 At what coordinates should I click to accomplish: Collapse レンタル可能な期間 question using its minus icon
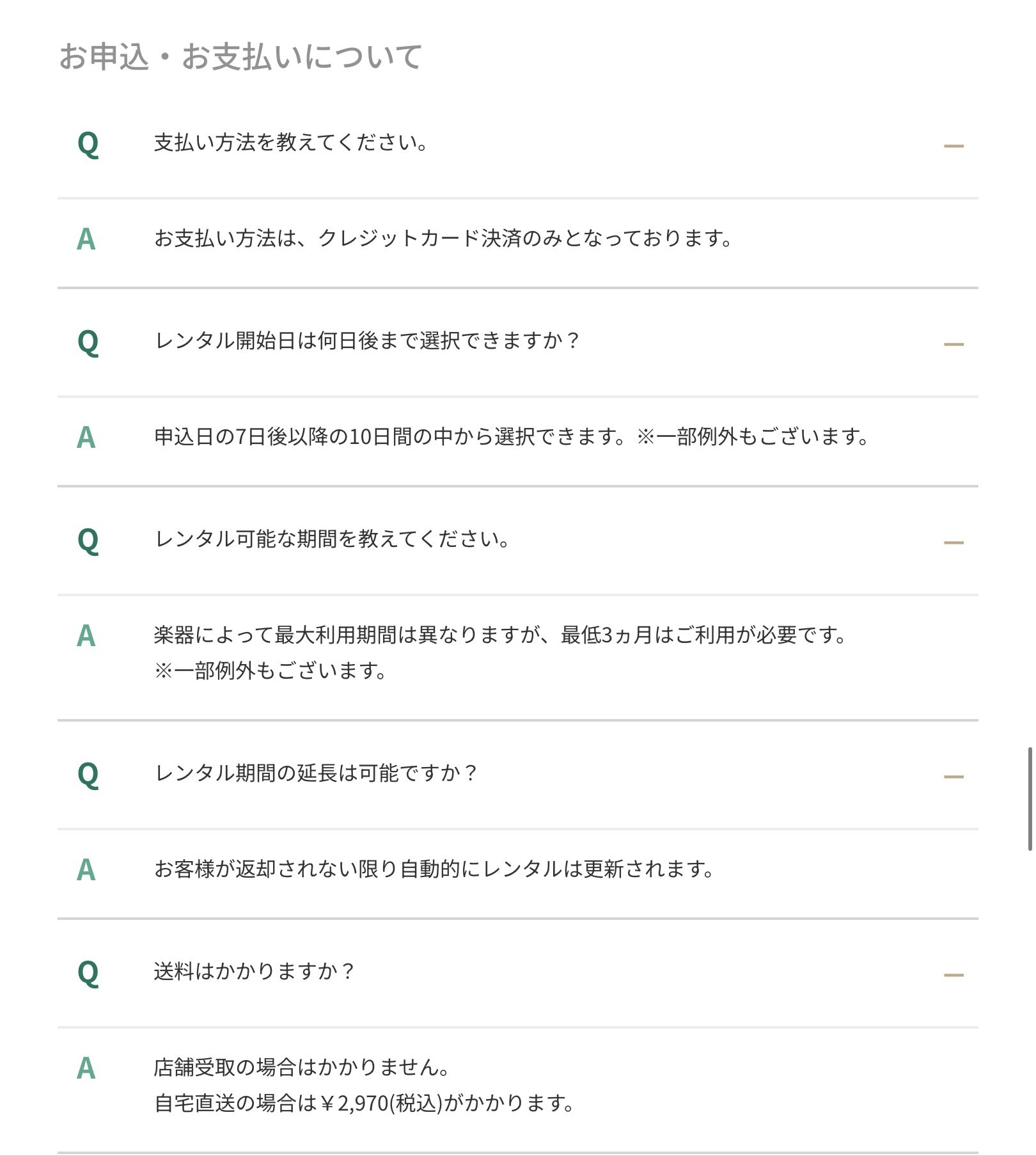pos(953,542)
